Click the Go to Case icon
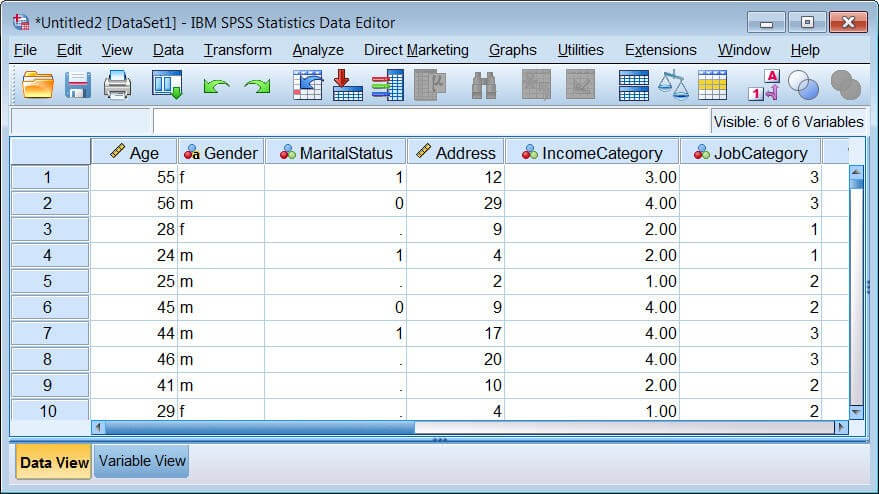 308,85
